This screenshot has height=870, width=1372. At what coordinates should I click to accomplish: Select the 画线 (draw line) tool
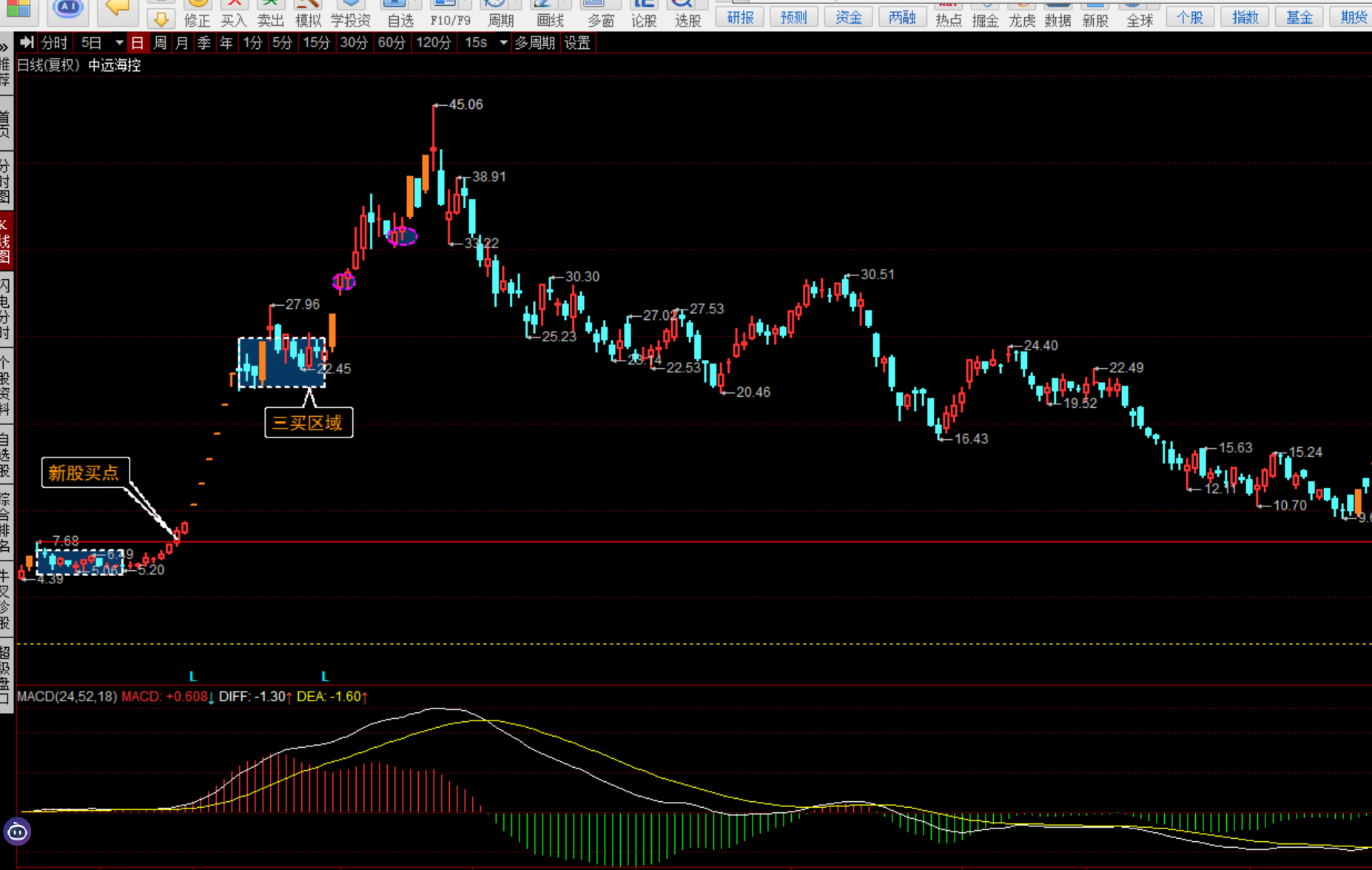pos(550,14)
